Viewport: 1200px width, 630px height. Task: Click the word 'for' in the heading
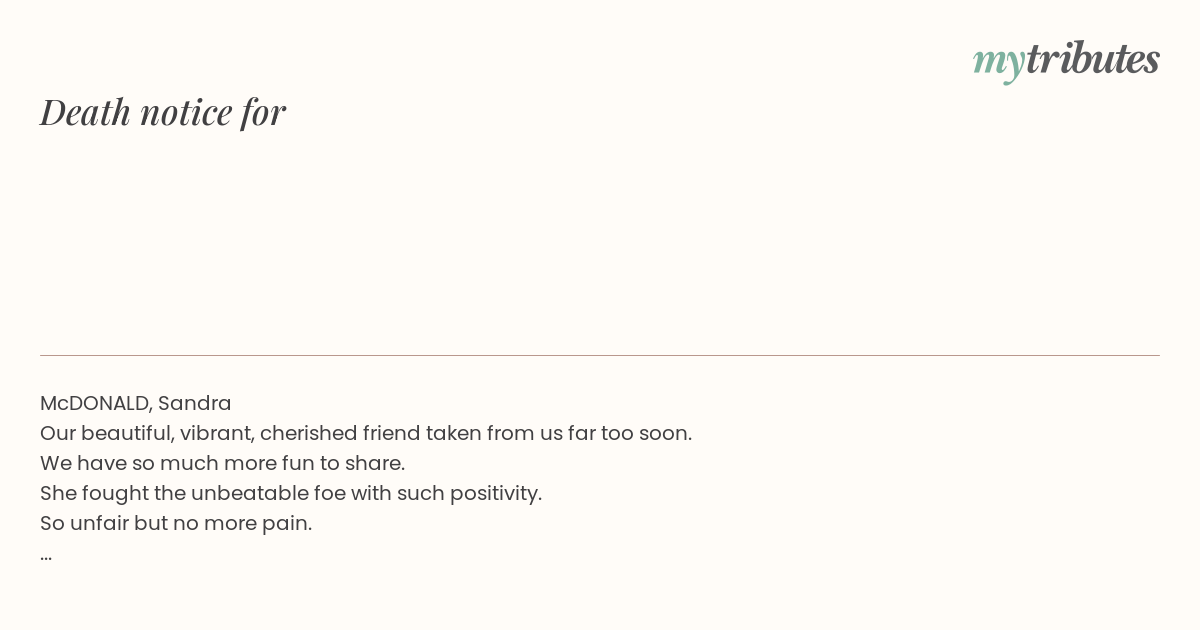click(x=263, y=112)
